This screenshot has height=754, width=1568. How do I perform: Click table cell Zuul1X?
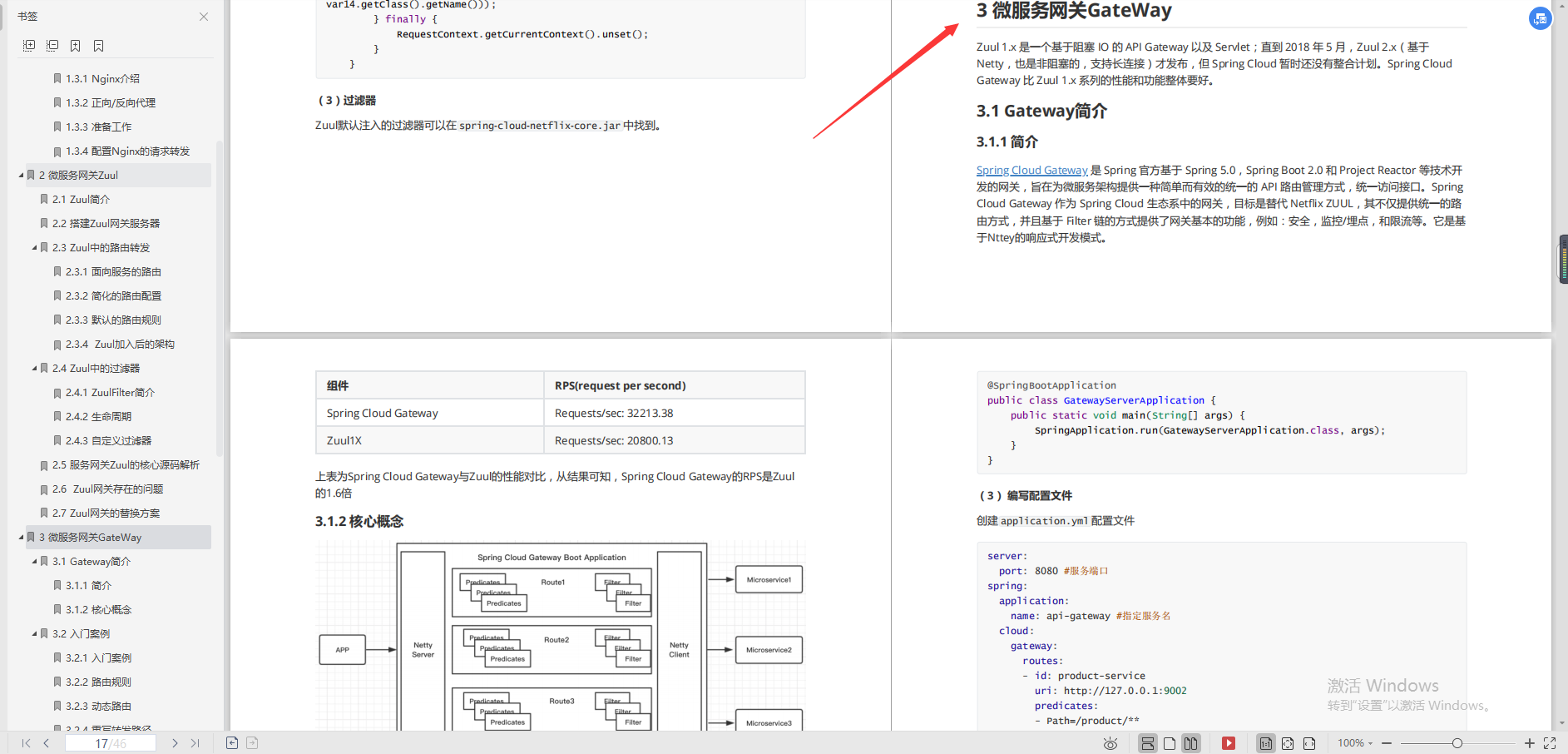(429, 440)
